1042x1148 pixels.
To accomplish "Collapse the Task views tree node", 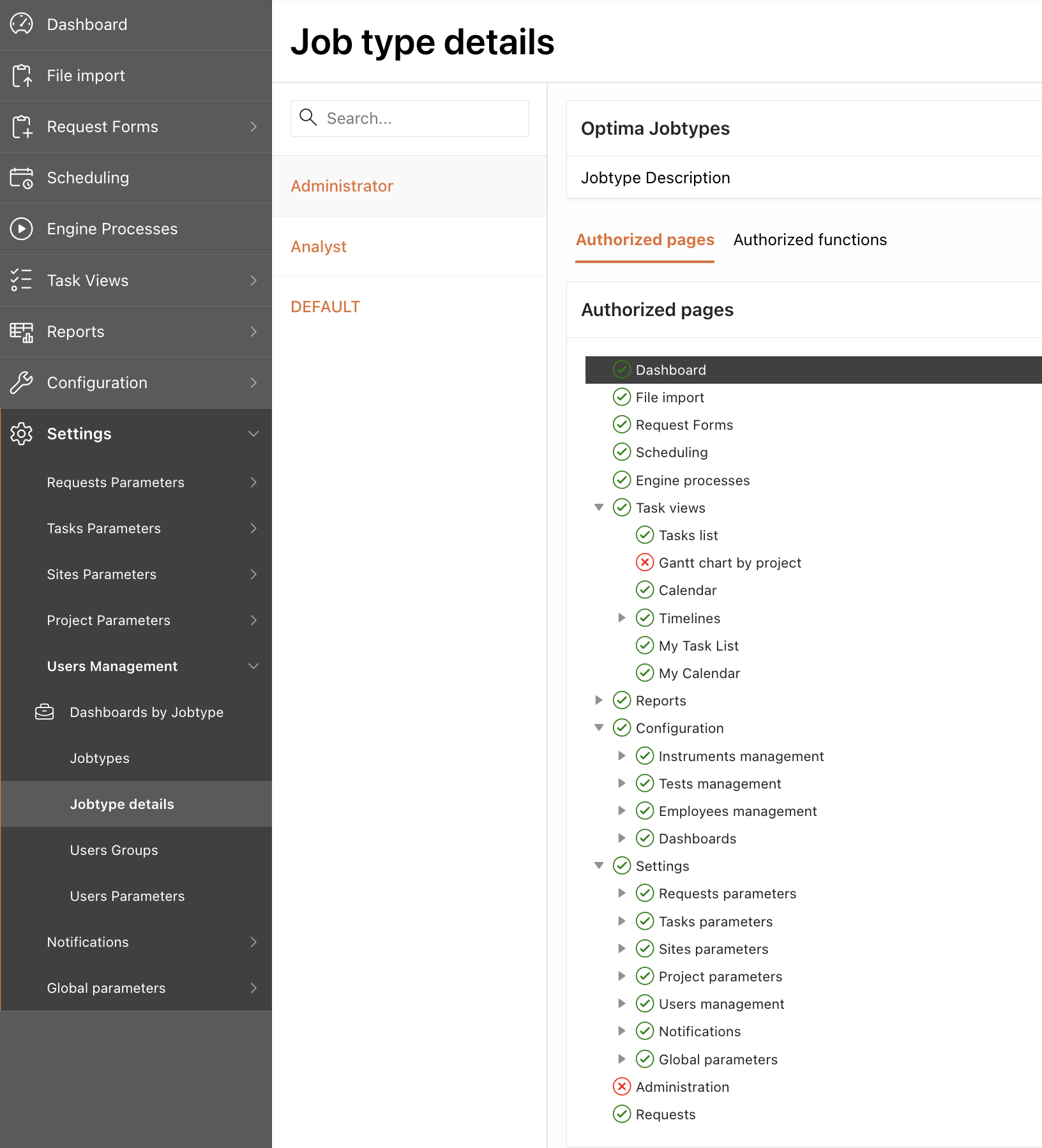I will pos(599,508).
